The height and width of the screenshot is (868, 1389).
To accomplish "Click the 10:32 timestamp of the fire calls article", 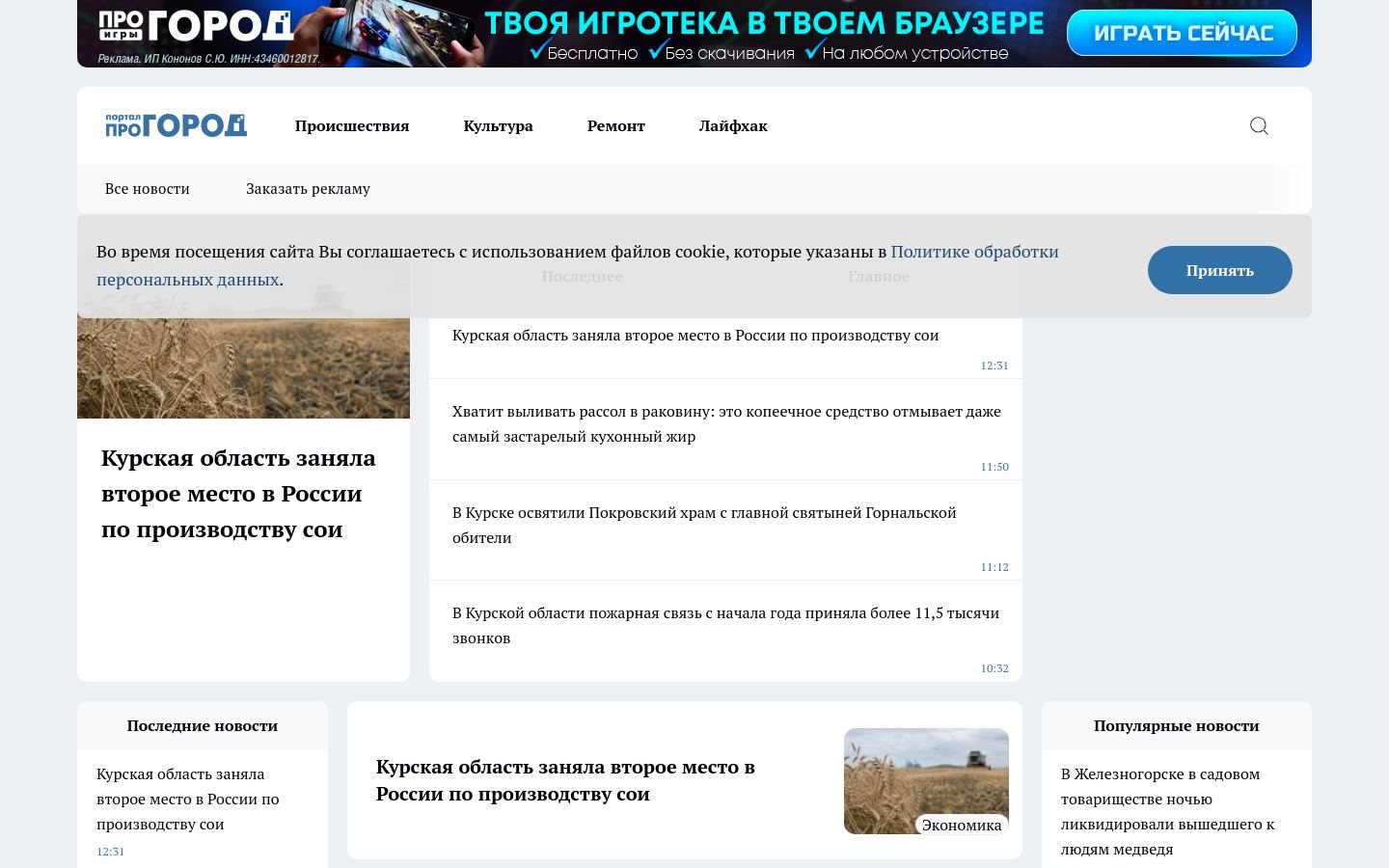I will (994, 668).
